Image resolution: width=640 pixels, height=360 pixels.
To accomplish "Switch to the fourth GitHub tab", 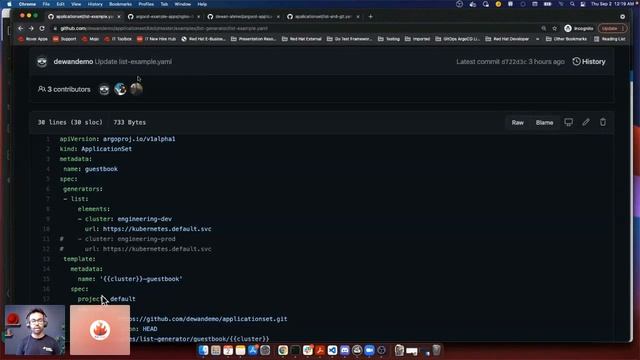I will (x=323, y=17).
